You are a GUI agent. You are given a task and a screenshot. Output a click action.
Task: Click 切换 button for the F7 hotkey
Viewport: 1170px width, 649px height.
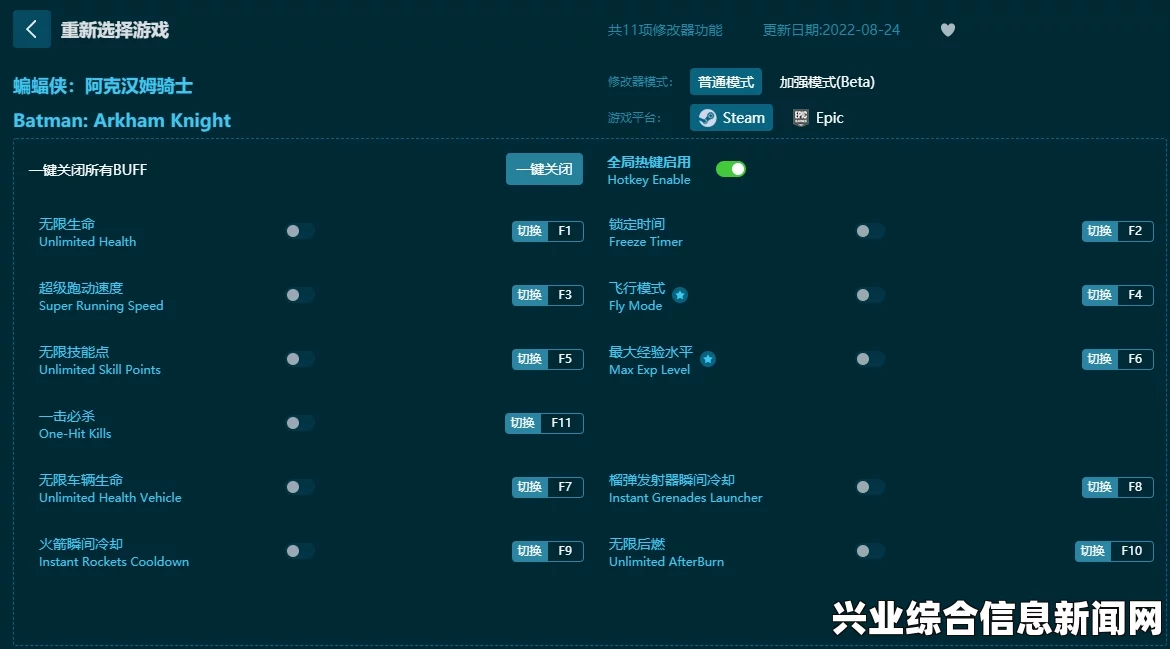pyautogui.click(x=530, y=487)
